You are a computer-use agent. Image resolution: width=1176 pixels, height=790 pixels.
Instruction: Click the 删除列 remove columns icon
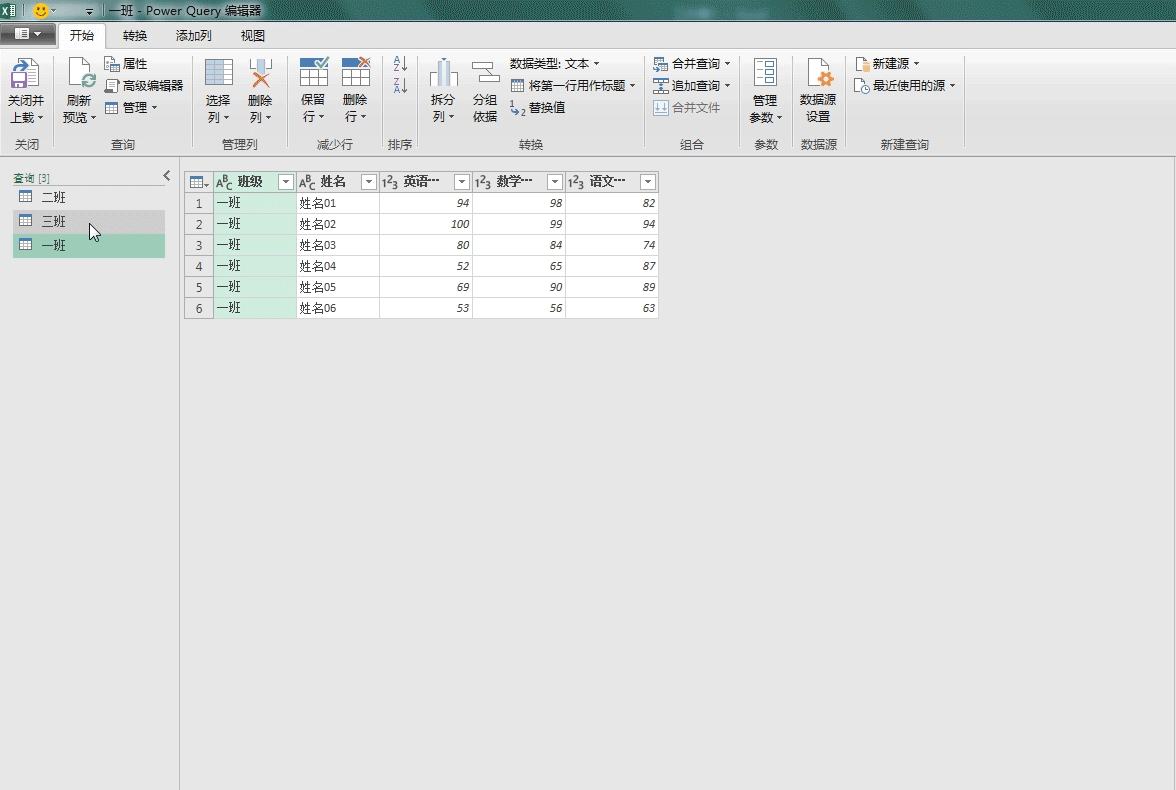click(260, 74)
